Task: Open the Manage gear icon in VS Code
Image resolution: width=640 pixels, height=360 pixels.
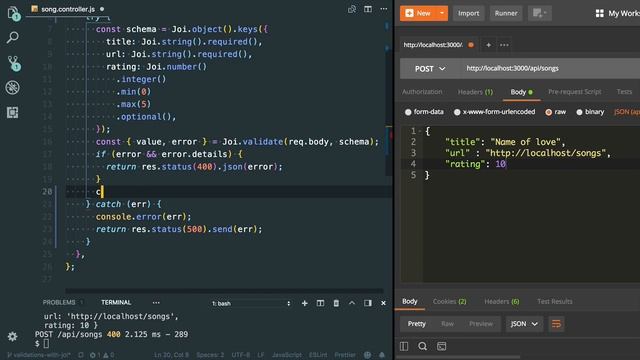Action: (13, 336)
